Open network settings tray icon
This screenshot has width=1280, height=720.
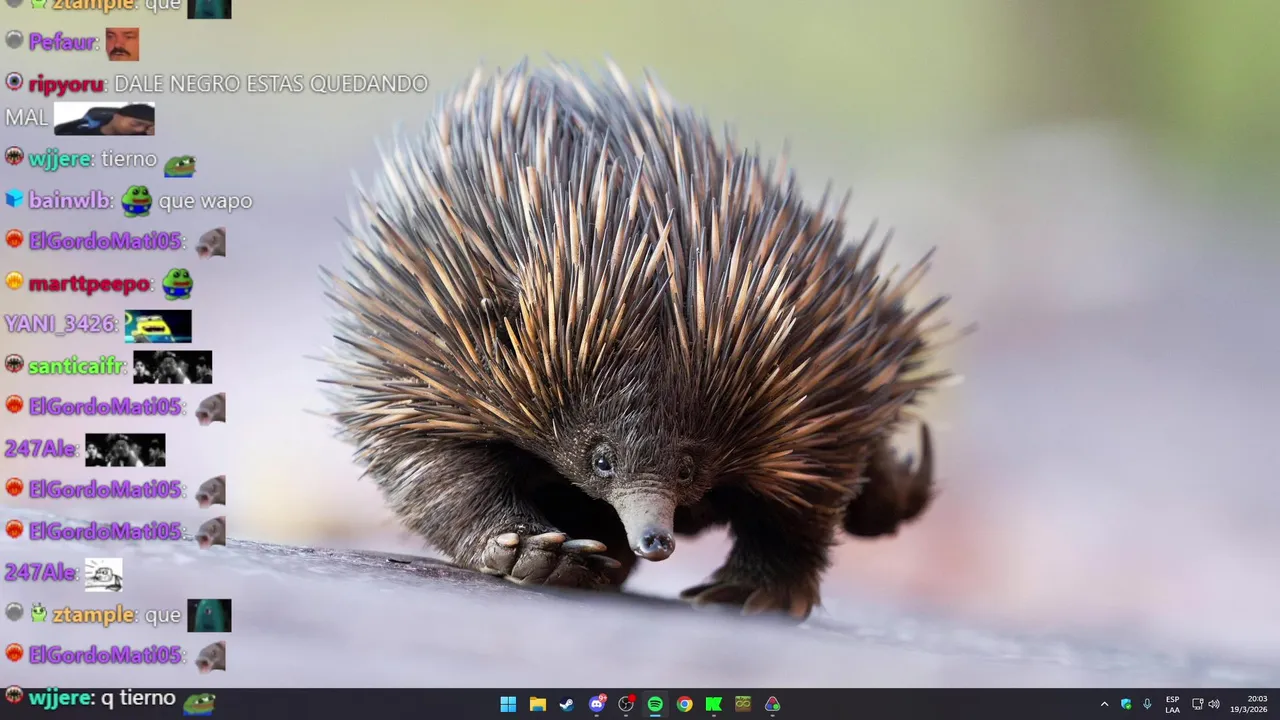(x=1197, y=704)
